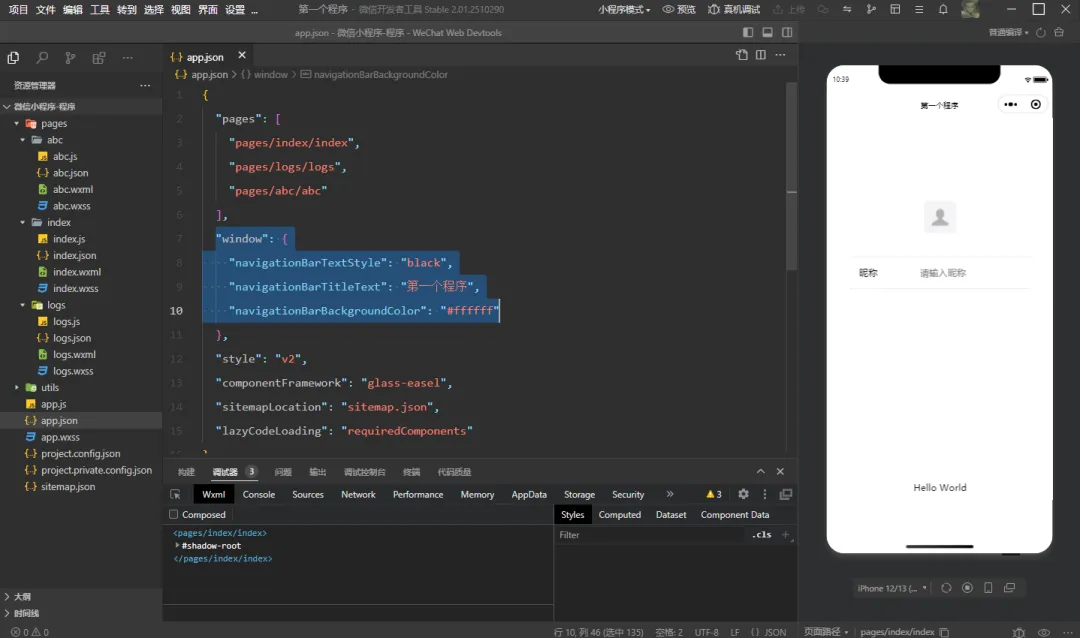
Task: Click the user avatar in title bar
Action: tap(970, 10)
